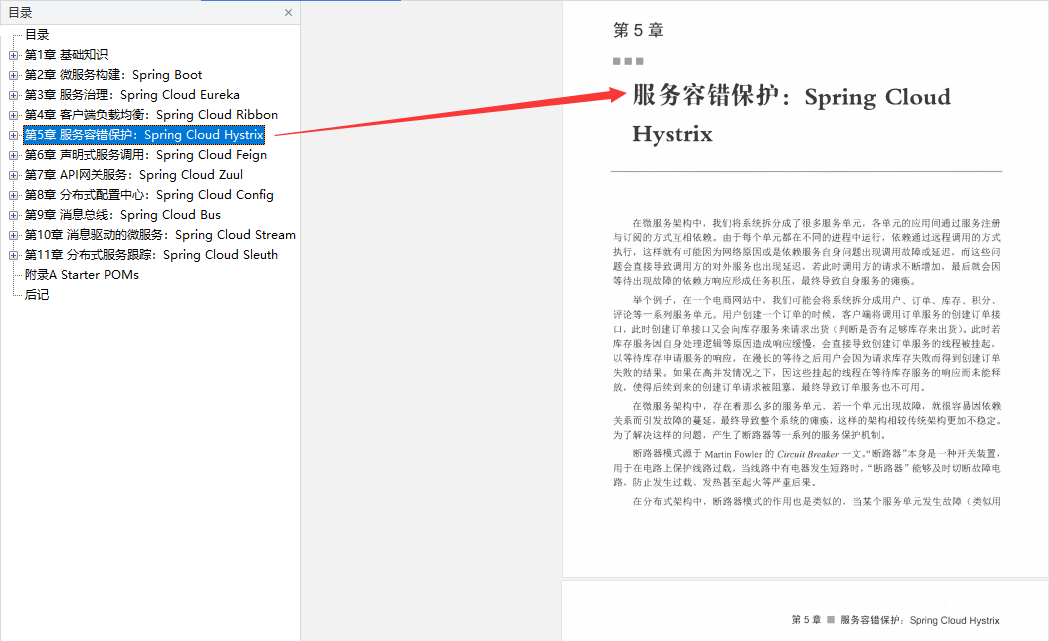The image size is (1049, 641).
Task: Expand 第3章 Spring Cloud Eureka node
Action: click(x=13, y=95)
